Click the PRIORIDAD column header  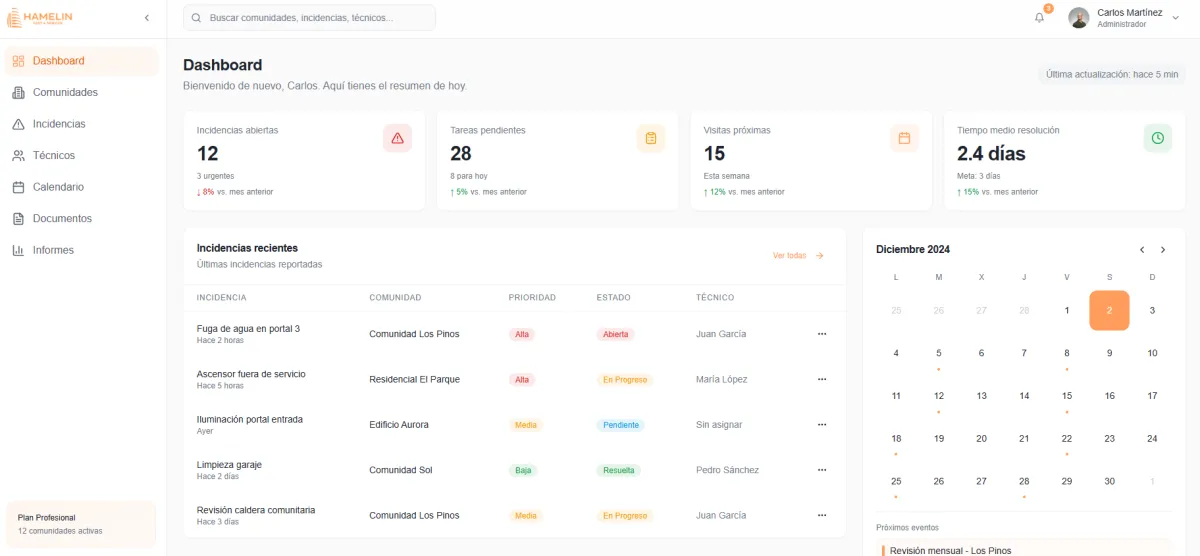(x=532, y=298)
